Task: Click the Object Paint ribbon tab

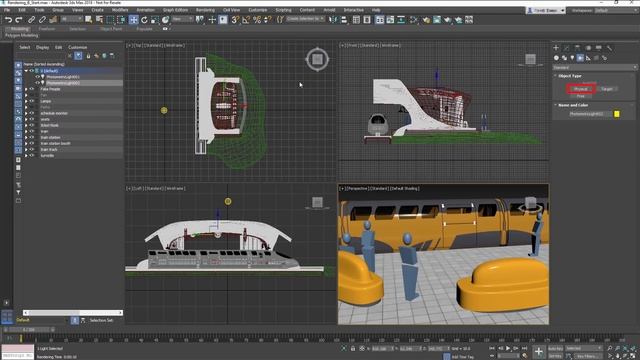Action: coord(111,29)
